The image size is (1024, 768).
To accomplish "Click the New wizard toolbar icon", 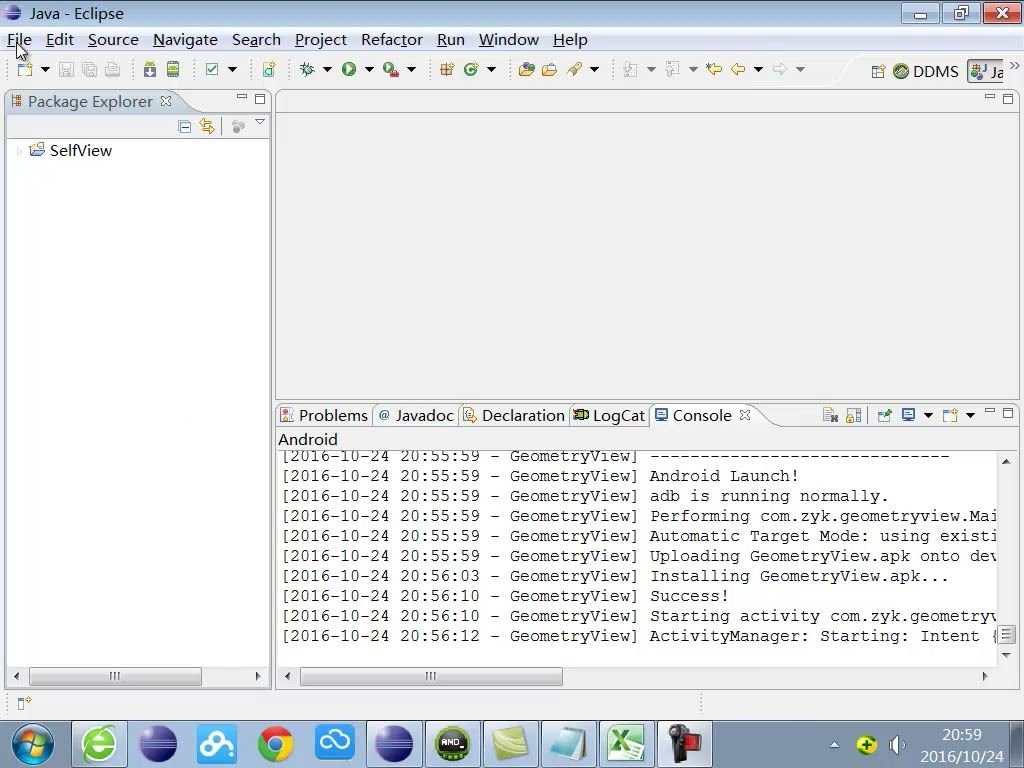I will tap(25, 69).
